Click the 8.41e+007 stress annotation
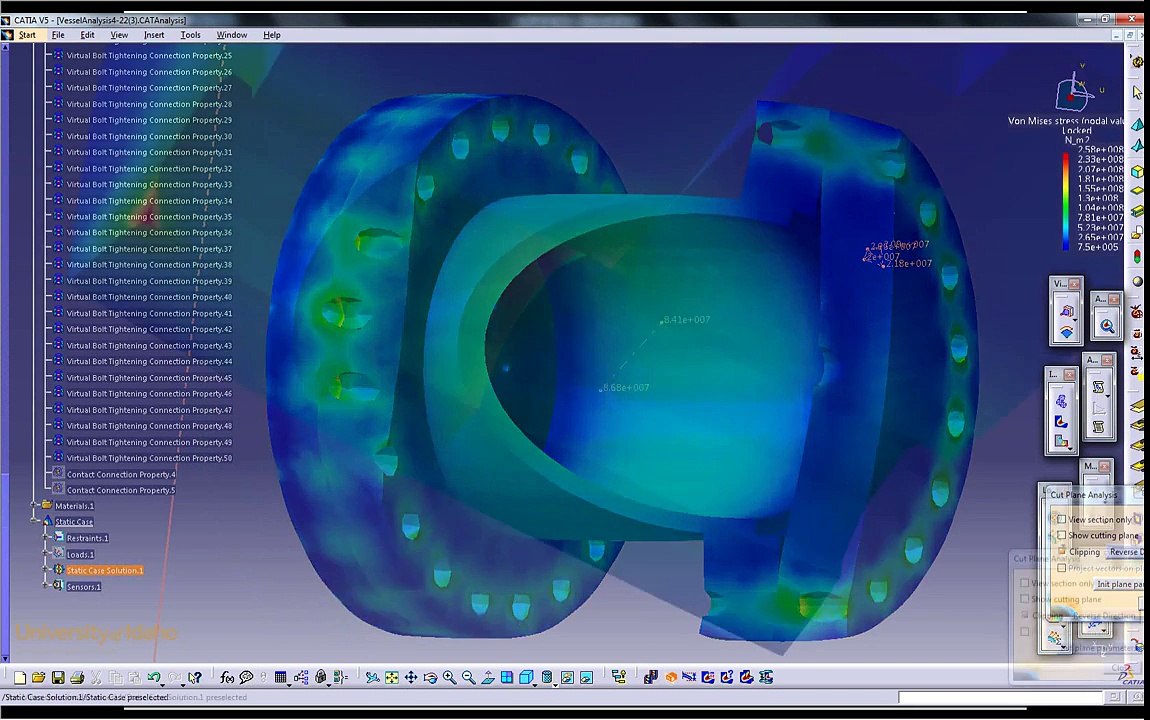The width and height of the screenshot is (1150, 720). coord(686,320)
